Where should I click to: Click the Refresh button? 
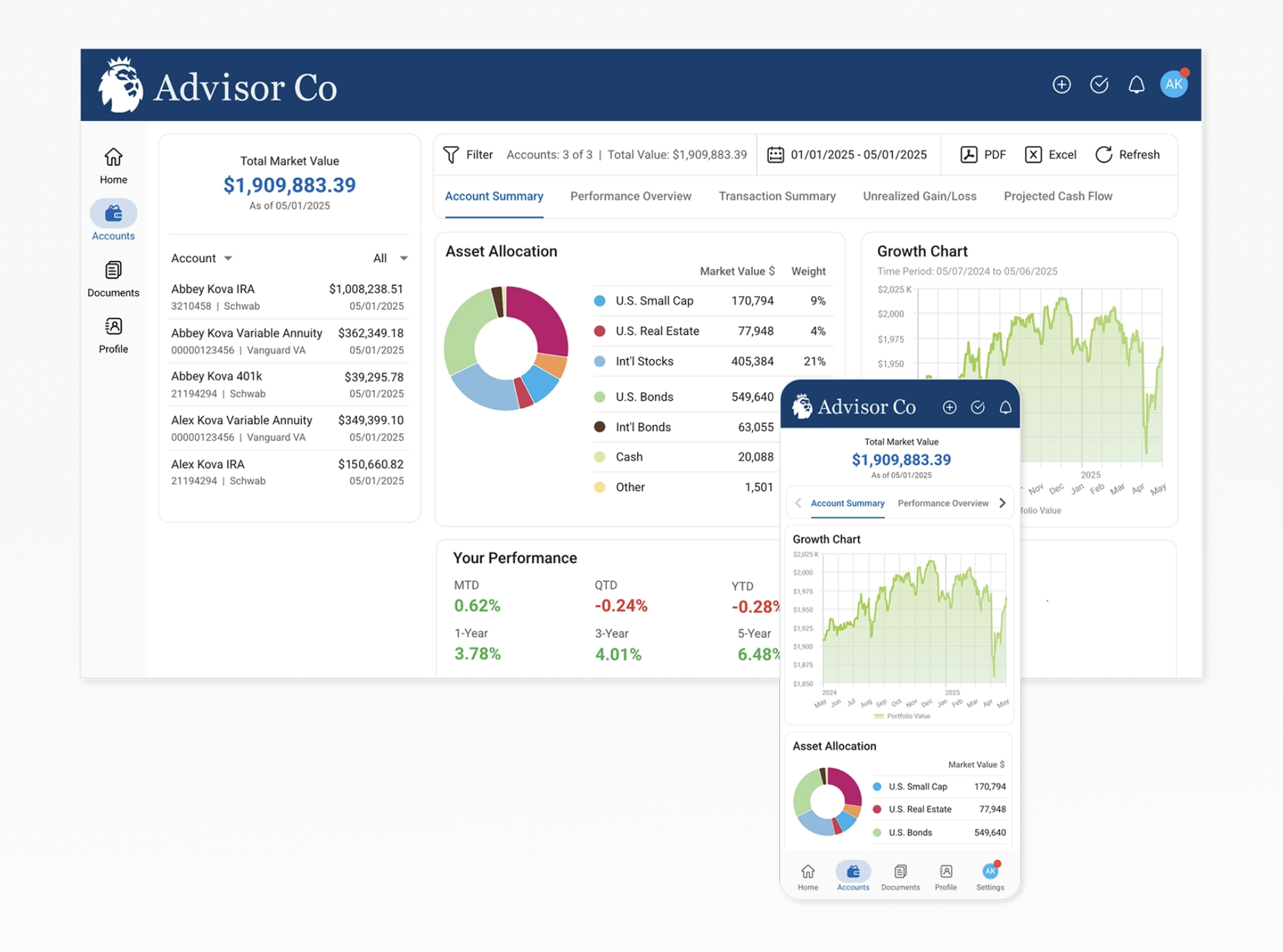click(1127, 155)
